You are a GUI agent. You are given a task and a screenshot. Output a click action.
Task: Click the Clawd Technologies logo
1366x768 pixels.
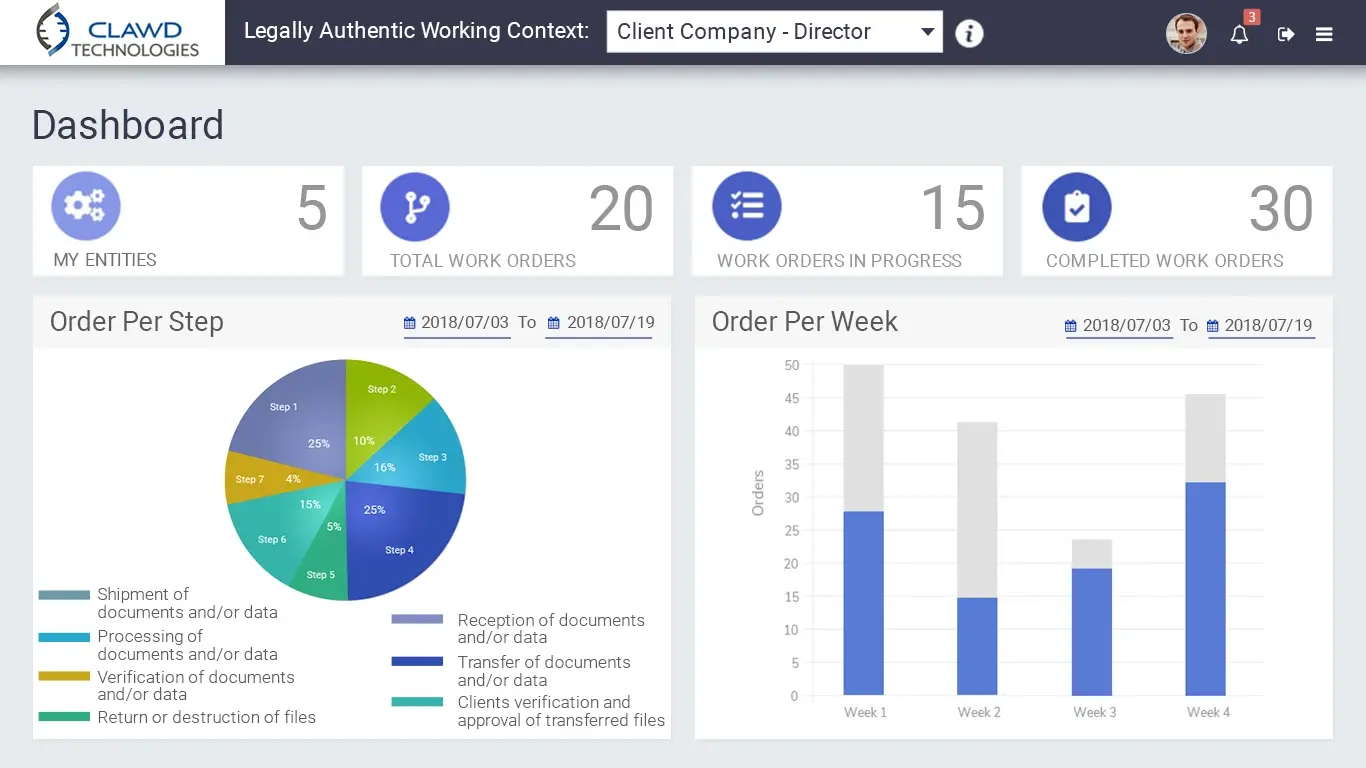point(113,32)
